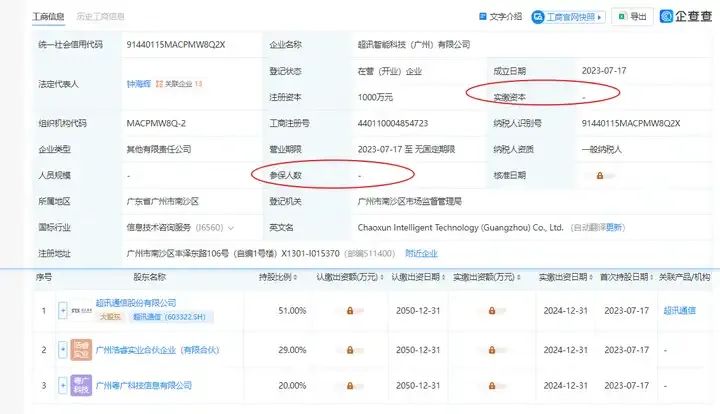Screen dimensions: 720x414
Task: Open stock tag 超讯通信 (603322.SH)
Action: (169, 317)
